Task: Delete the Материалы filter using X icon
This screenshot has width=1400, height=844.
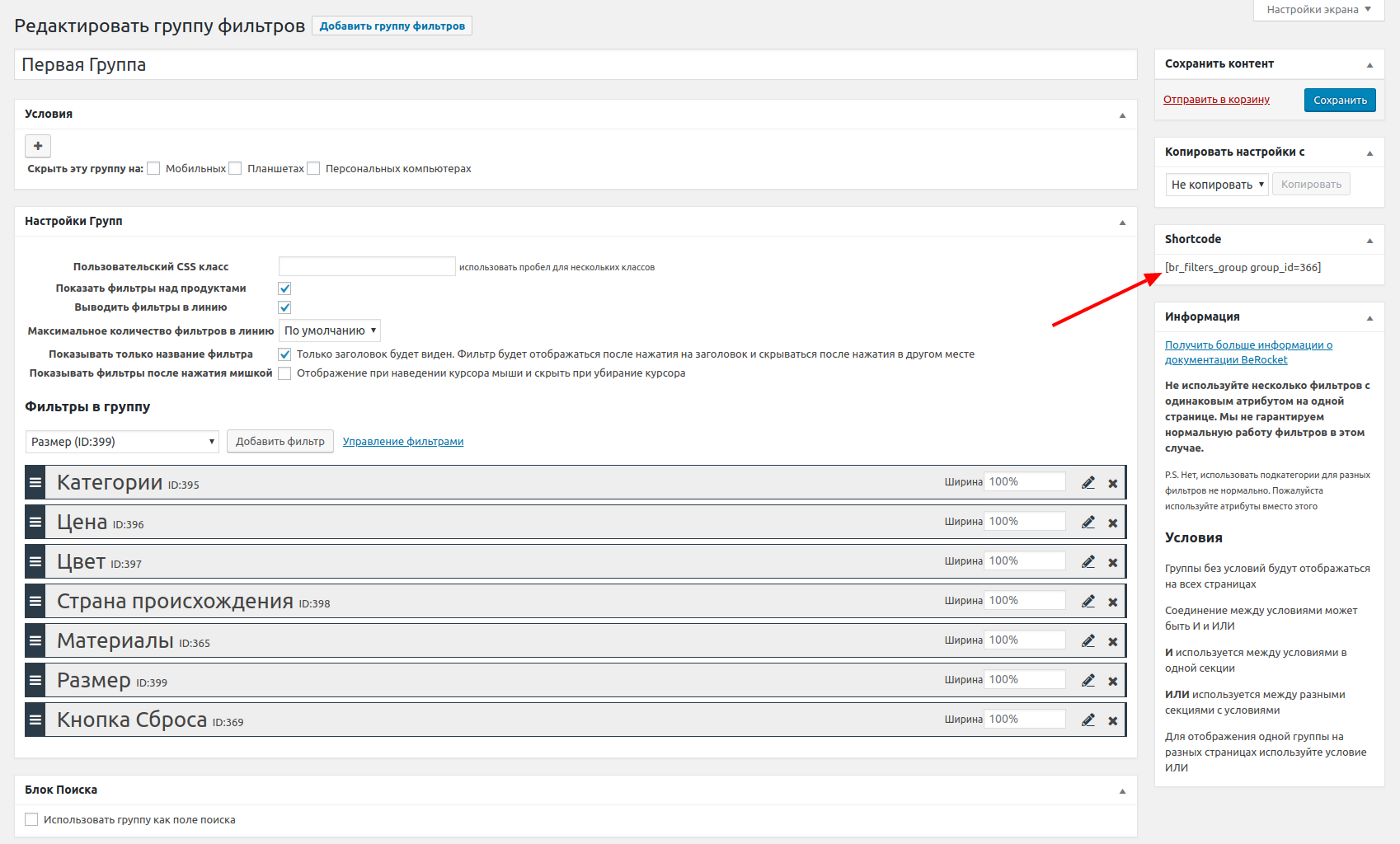Action: point(1112,642)
